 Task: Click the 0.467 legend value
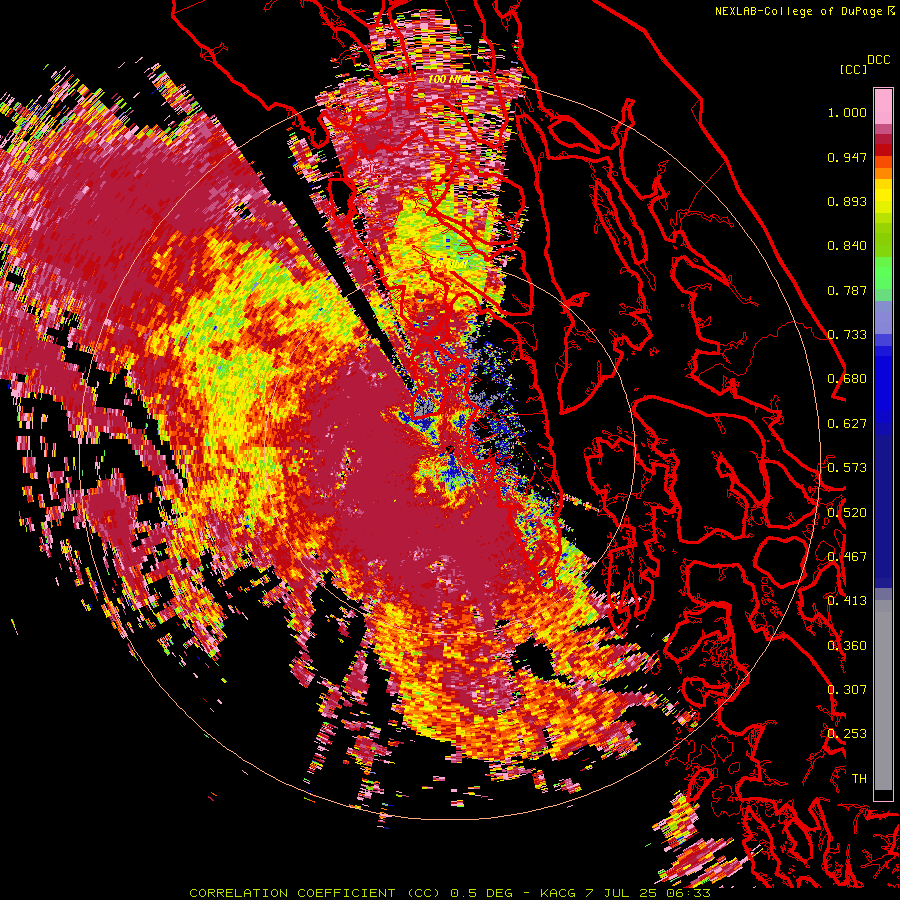847,557
